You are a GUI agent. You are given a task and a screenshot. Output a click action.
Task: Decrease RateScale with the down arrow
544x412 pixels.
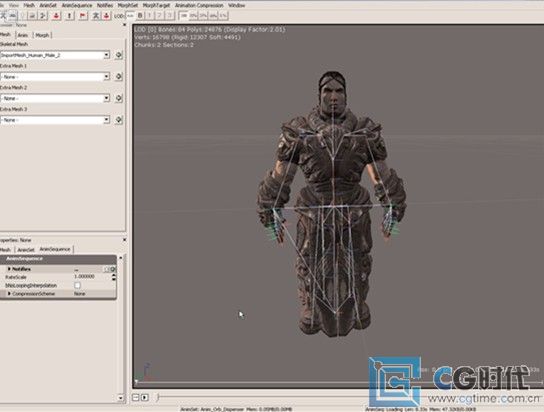click(x=113, y=278)
